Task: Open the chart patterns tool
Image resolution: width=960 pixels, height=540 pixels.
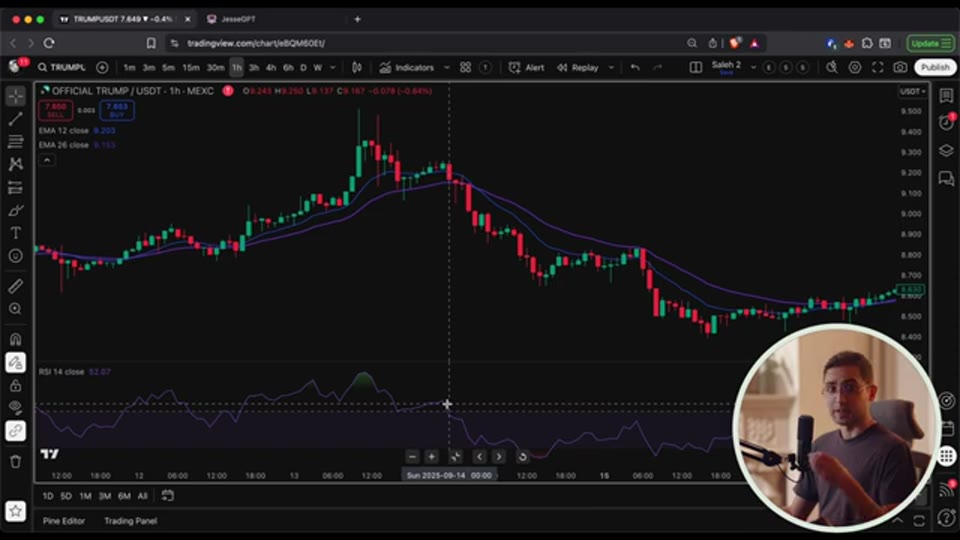Action: pos(16,164)
